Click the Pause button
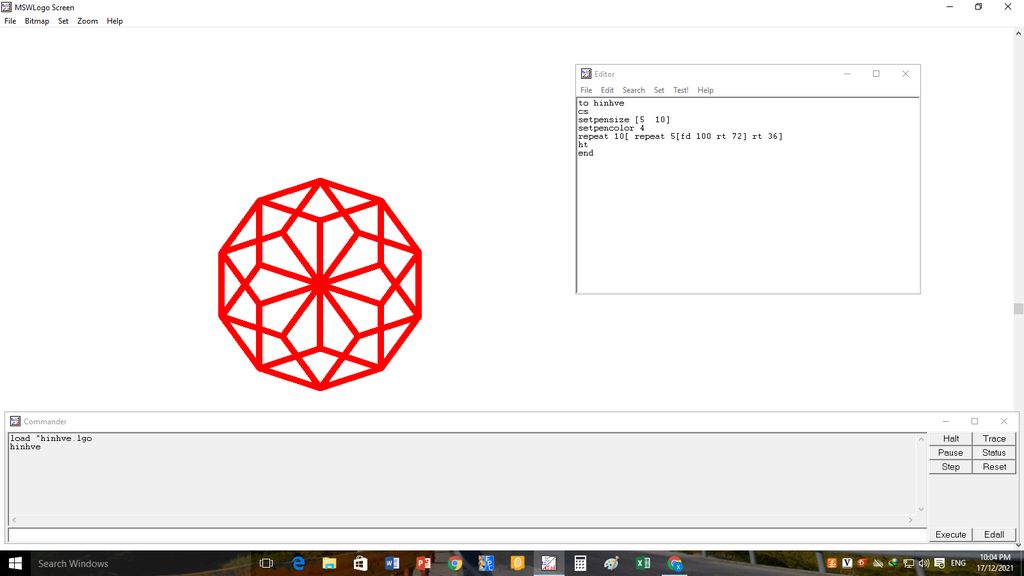 (951, 453)
